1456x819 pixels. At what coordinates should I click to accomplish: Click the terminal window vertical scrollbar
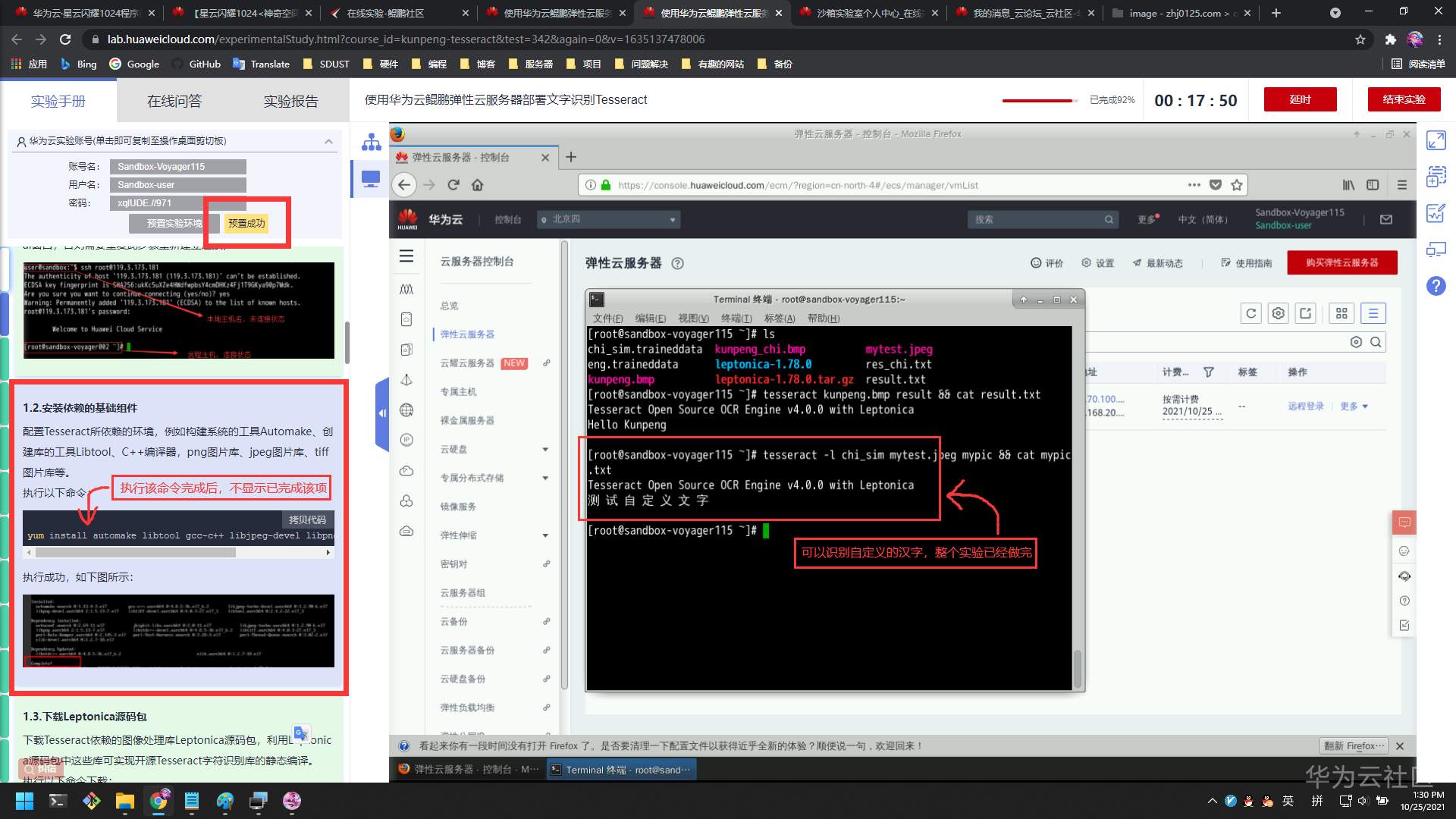pyautogui.click(x=1078, y=667)
